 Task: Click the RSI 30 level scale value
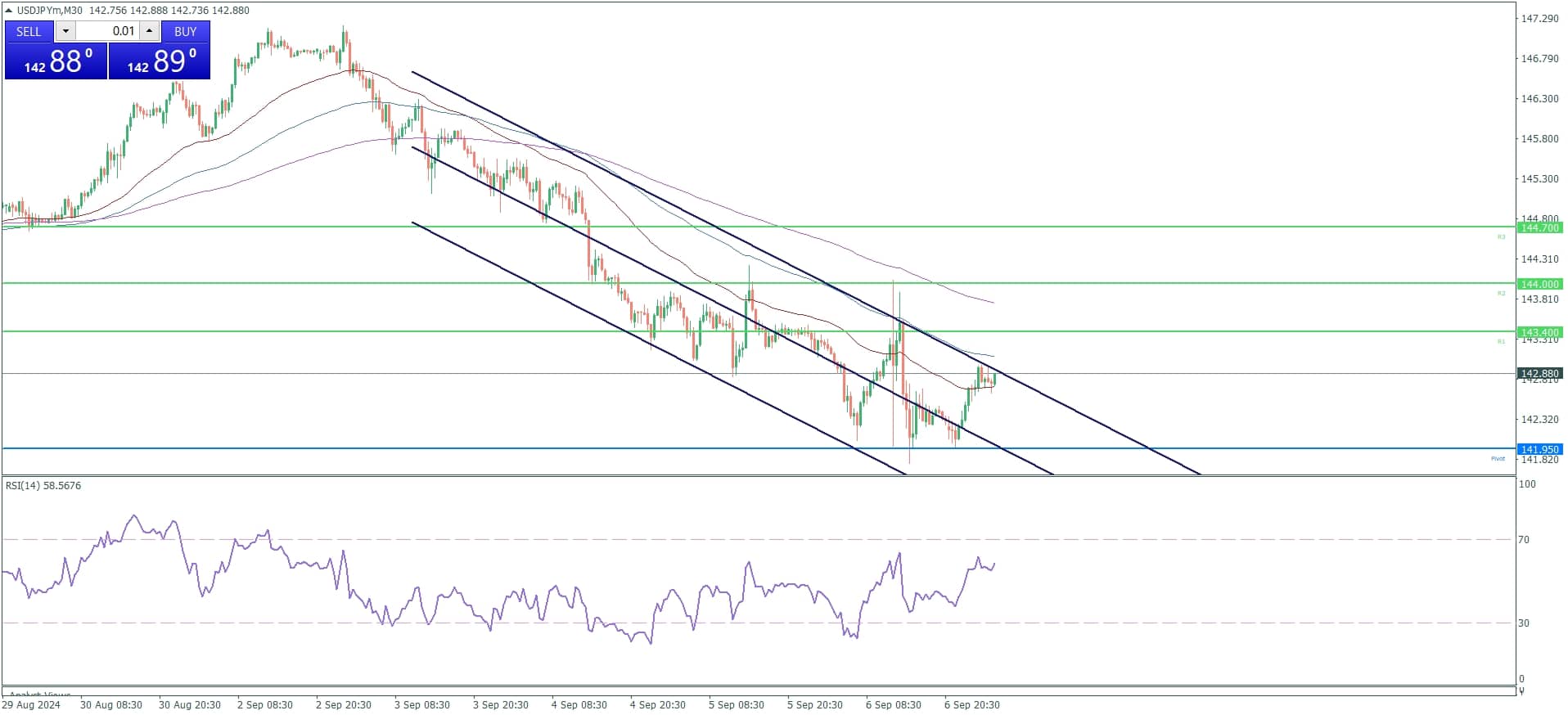pyautogui.click(x=1524, y=623)
